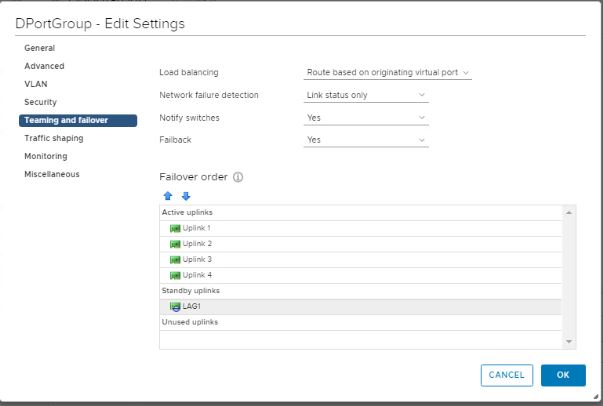The width and height of the screenshot is (603, 406).
Task: Go to the VLAN settings section
Action: tap(36, 84)
